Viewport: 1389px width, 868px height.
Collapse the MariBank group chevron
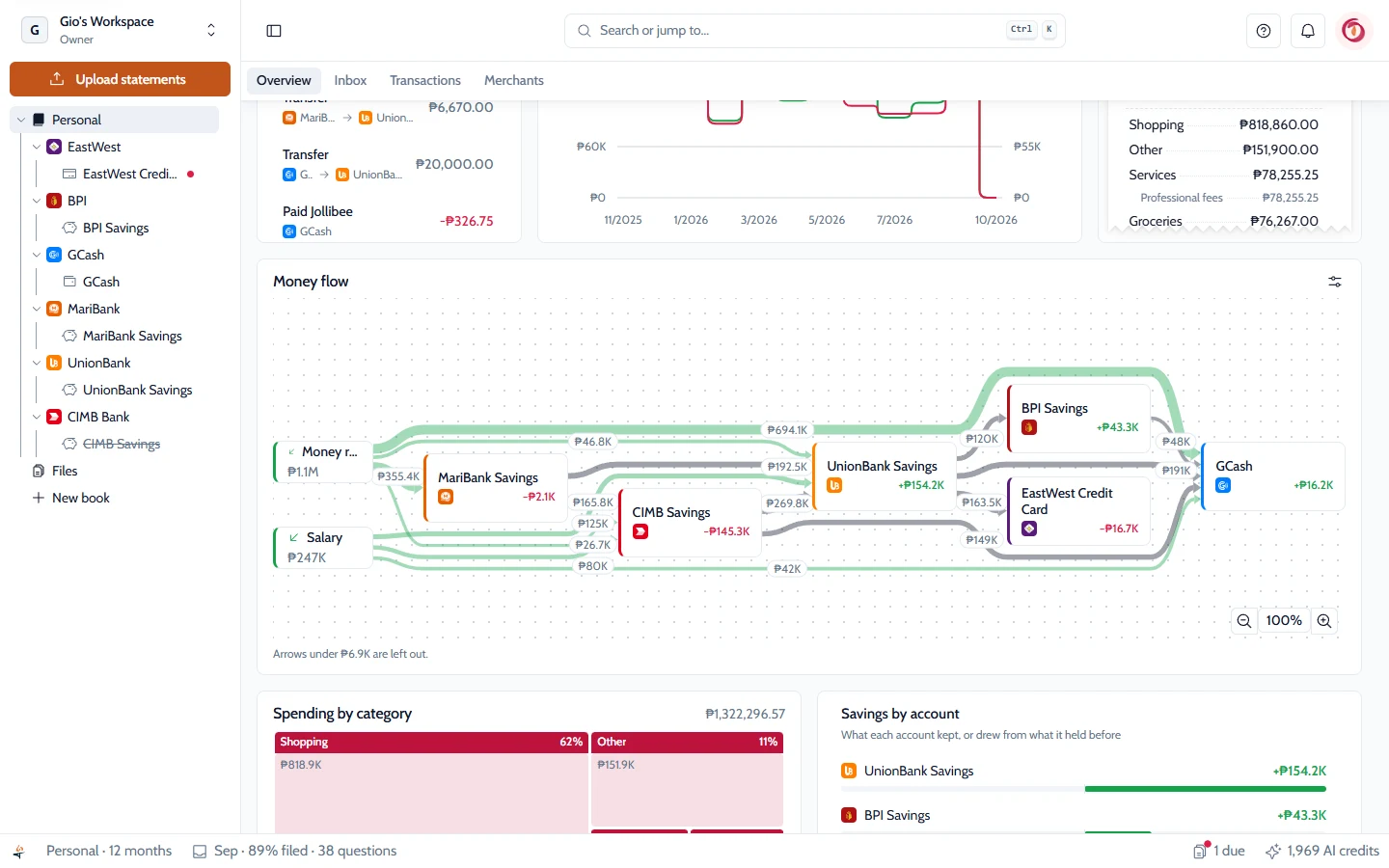pos(37,309)
